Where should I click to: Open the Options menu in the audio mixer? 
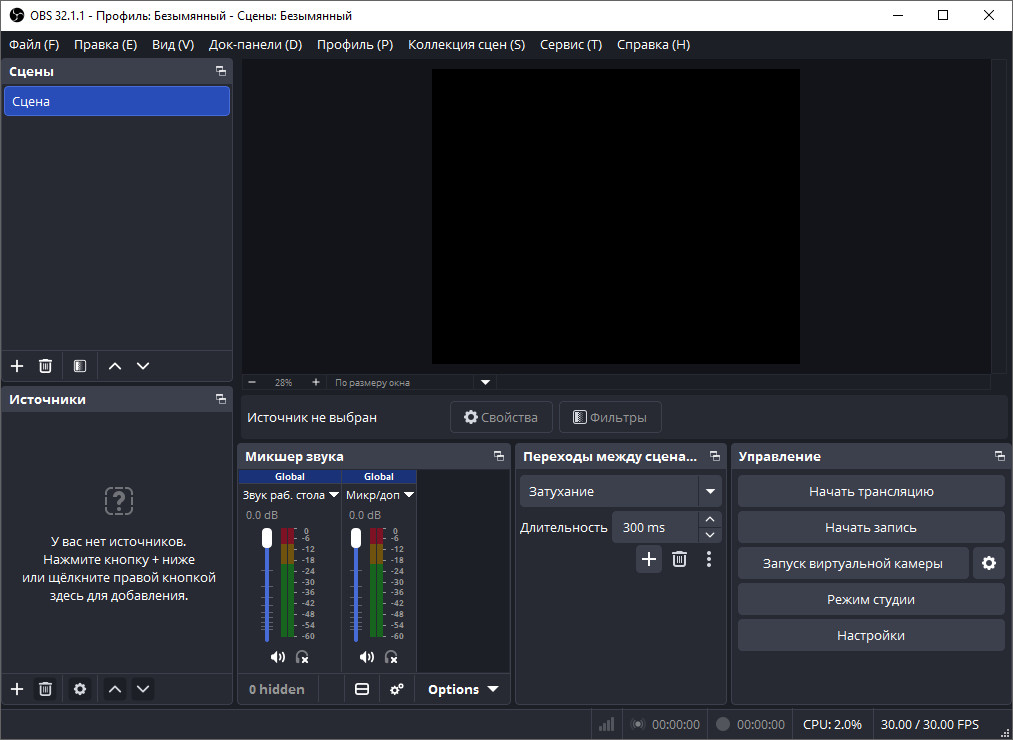pos(462,689)
